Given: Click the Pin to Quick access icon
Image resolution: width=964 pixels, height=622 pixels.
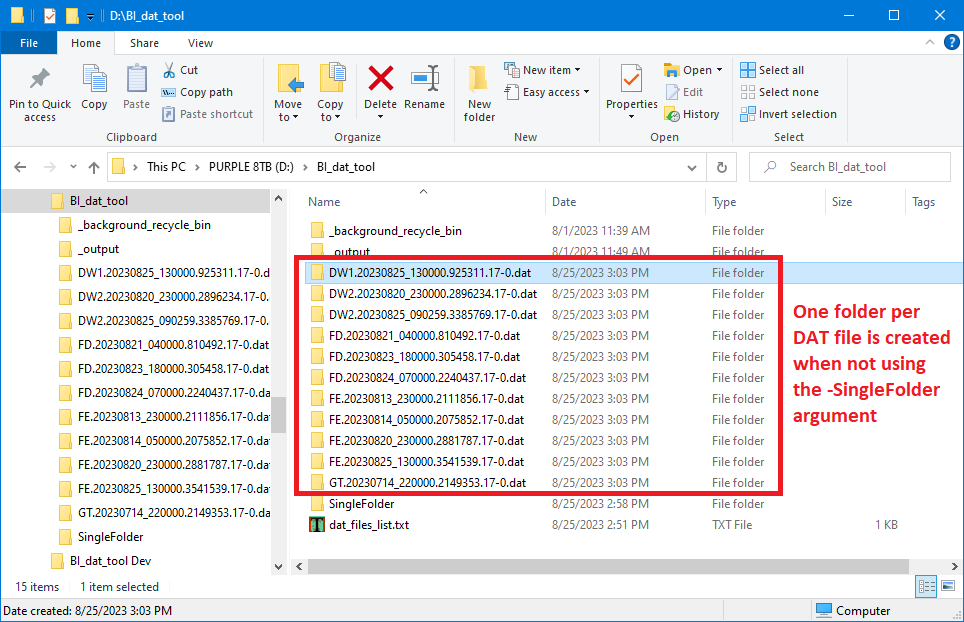Looking at the screenshot, I should coord(39,79).
